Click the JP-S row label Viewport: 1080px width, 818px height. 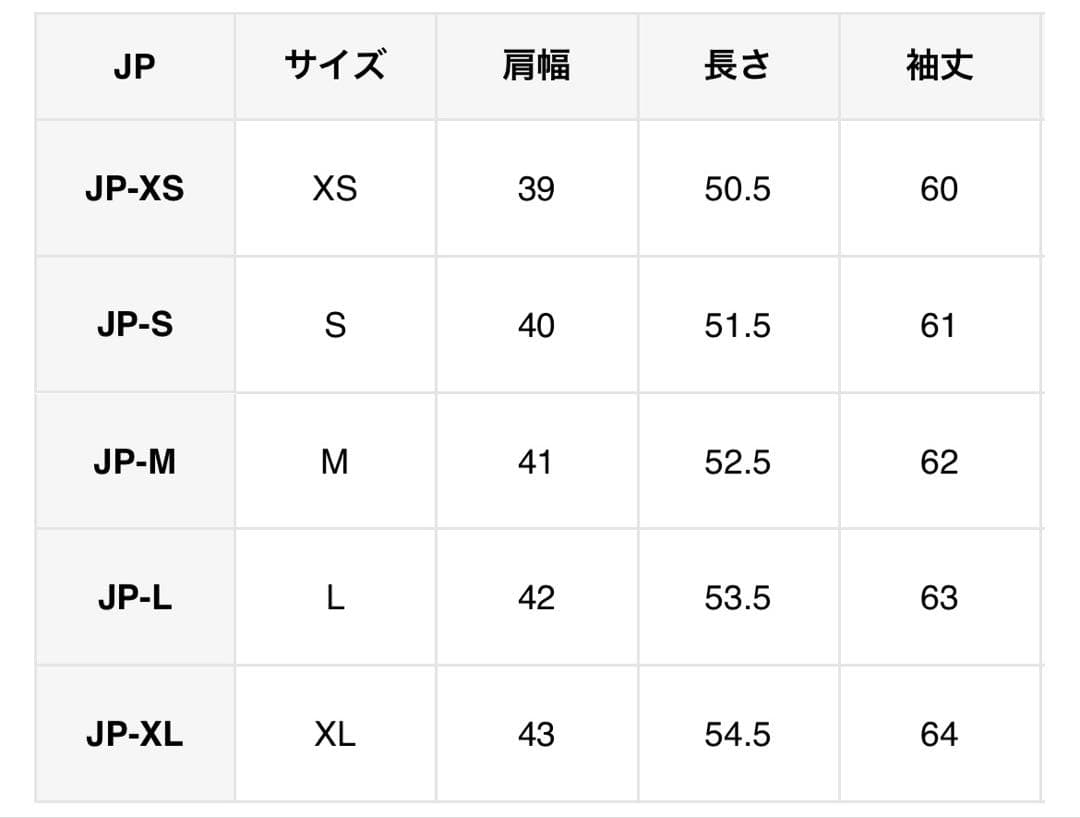[135, 325]
